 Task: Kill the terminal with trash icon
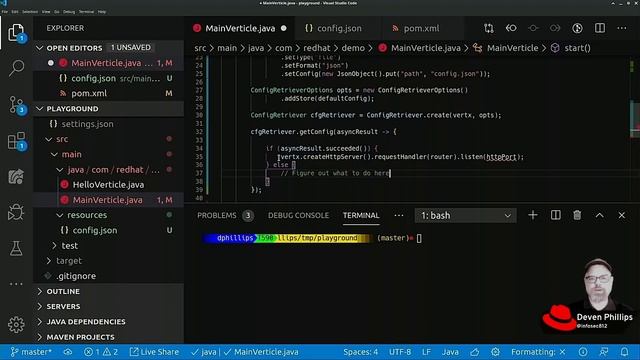pyautogui.click(x=577, y=215)
